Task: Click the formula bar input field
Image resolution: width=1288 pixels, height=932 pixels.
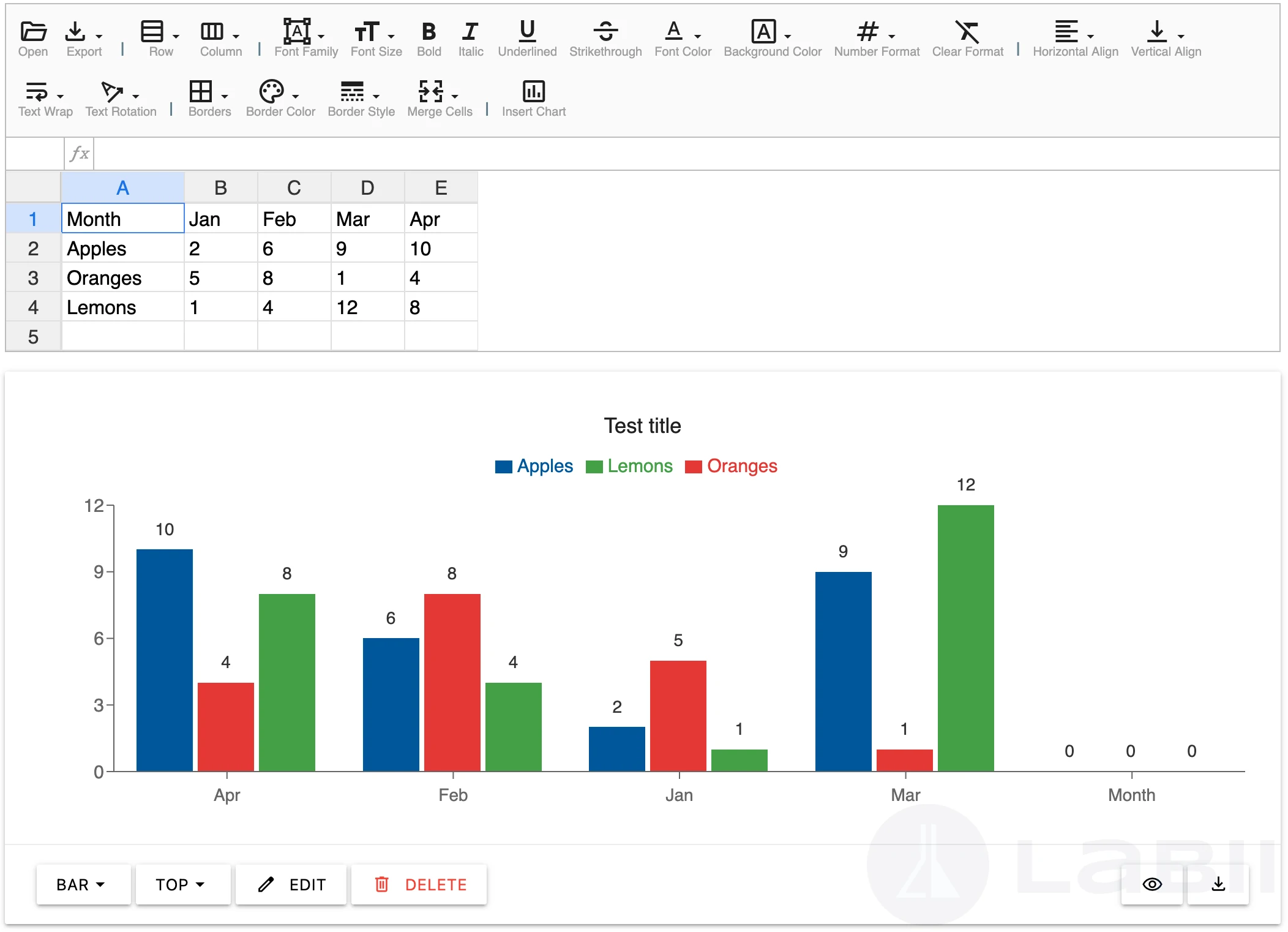Action: tap(686, 154)
